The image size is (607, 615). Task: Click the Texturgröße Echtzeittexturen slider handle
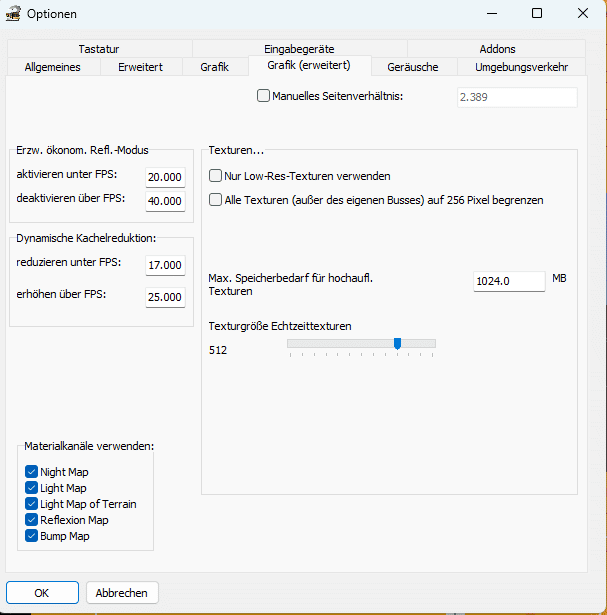point(397,344)
